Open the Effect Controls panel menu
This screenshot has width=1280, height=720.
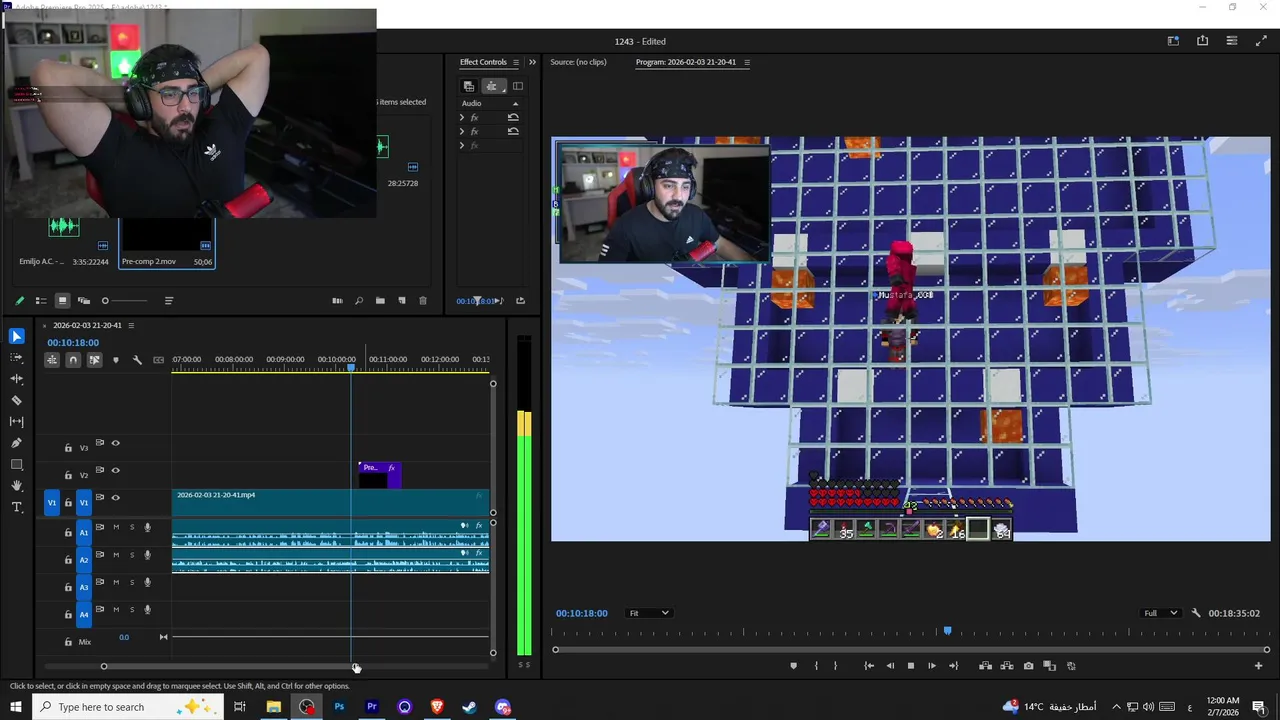pyautogui.click(x=516, y=62)
